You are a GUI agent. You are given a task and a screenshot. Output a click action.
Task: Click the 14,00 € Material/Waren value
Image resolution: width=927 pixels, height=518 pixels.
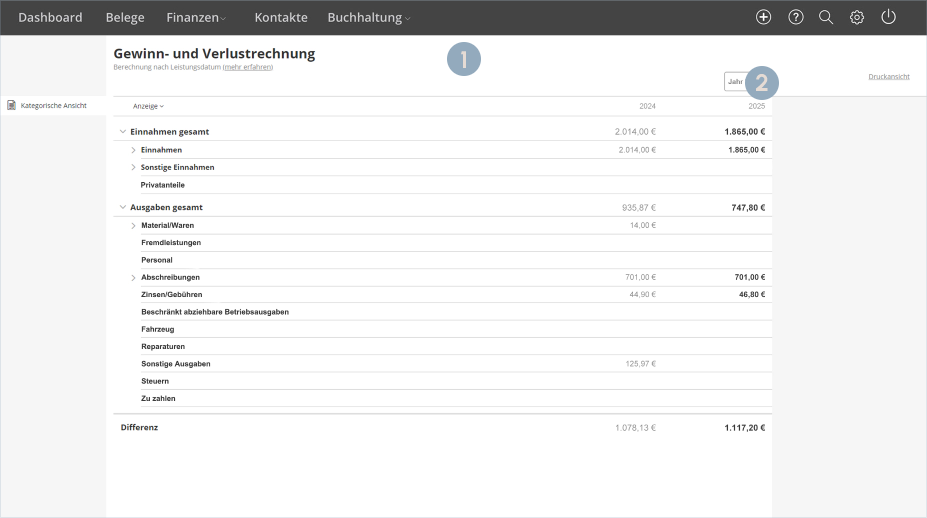point(643,225)
